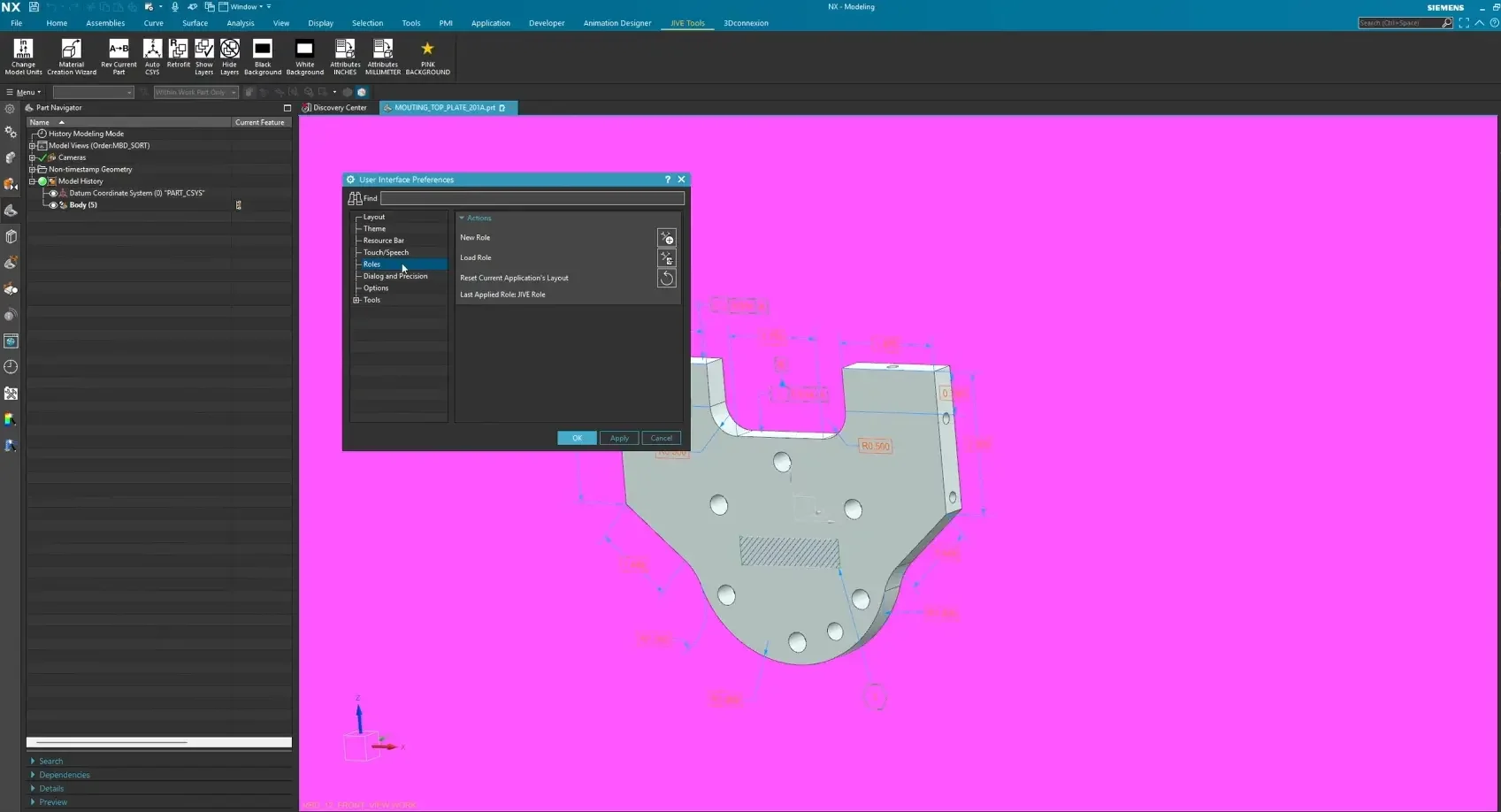This screenshot has height=812, width=1501.
Task: Apply Attributes INCHES
Action: (345, 57)
